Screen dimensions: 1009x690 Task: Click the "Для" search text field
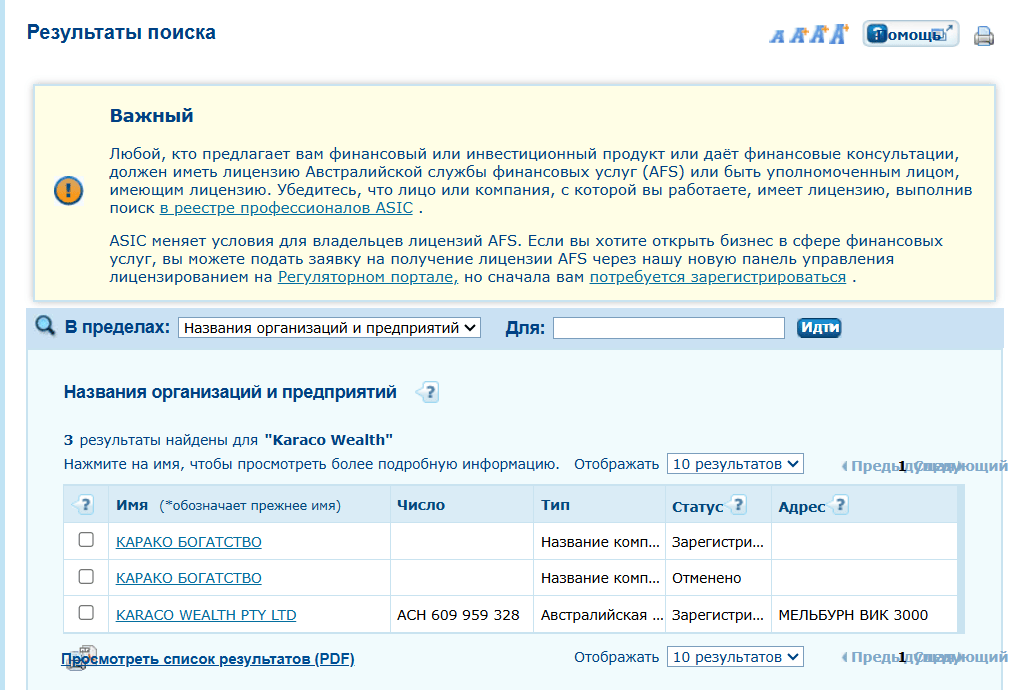668,328
